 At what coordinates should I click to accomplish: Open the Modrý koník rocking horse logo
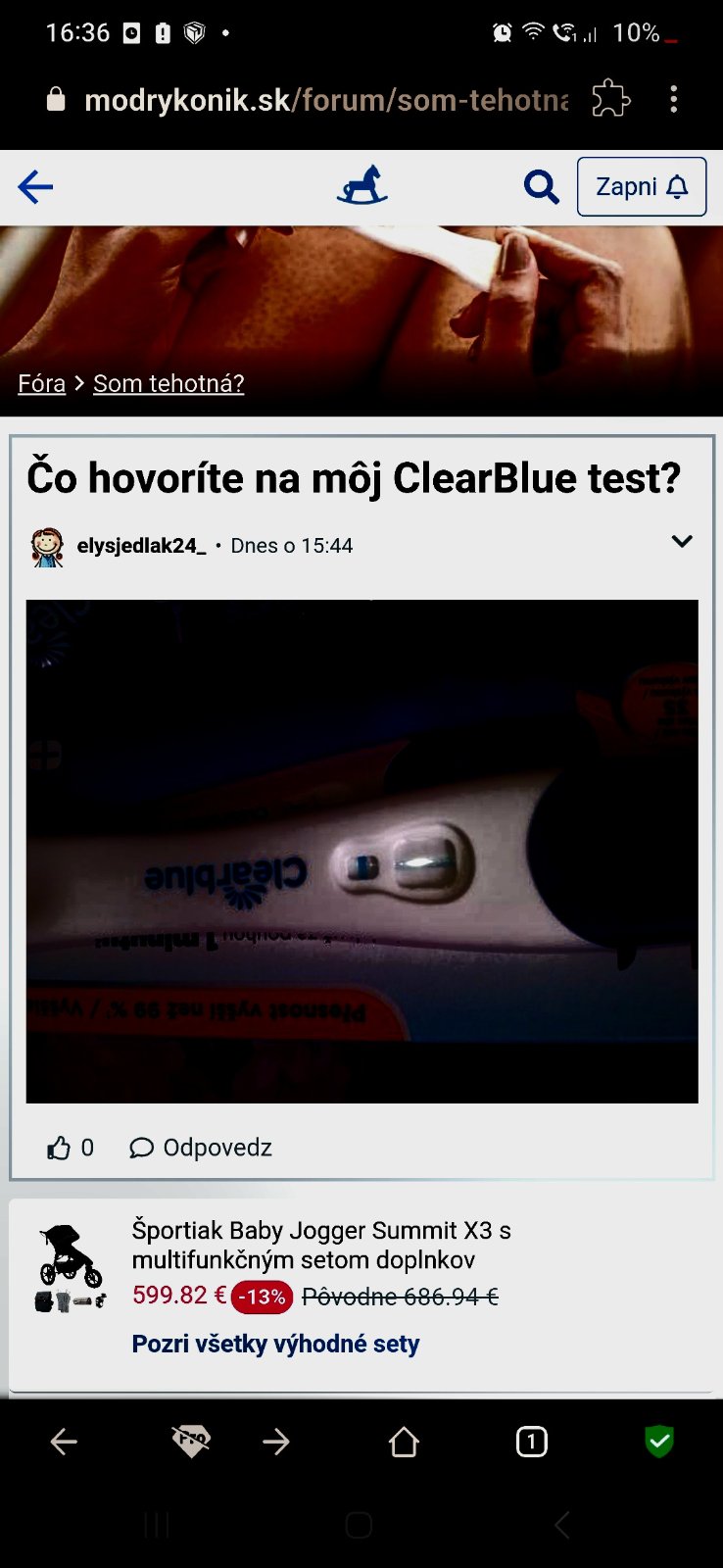(x=362, y=185)
